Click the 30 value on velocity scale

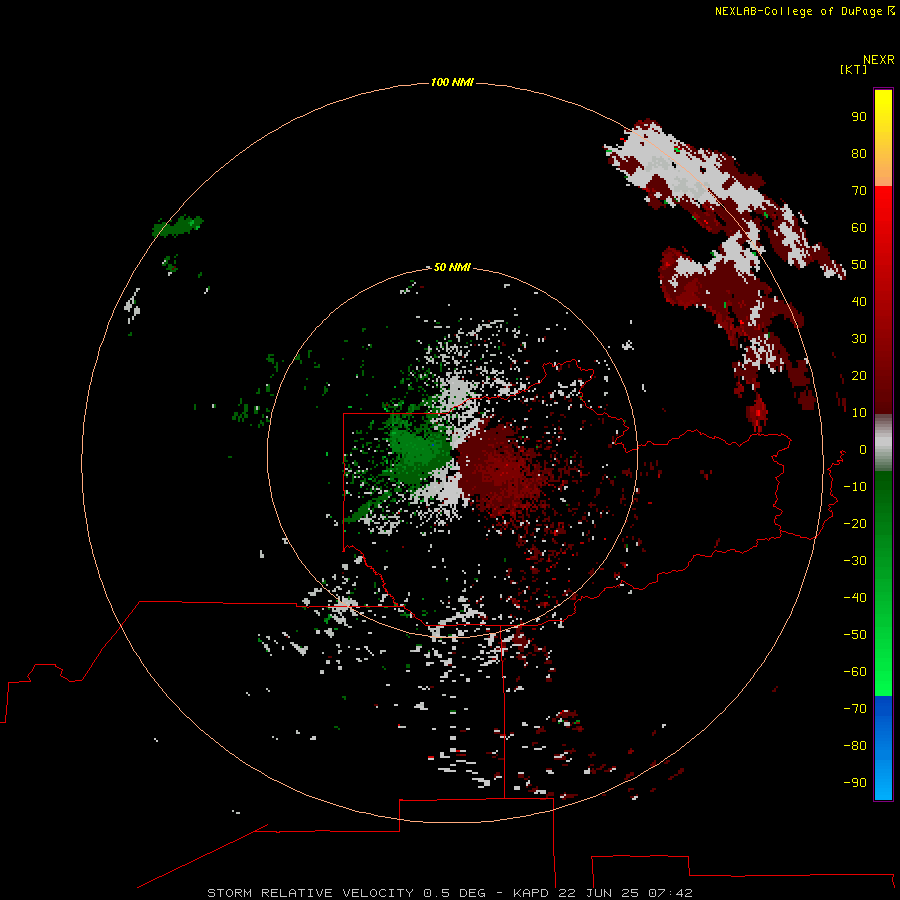[x=859, y=339]
